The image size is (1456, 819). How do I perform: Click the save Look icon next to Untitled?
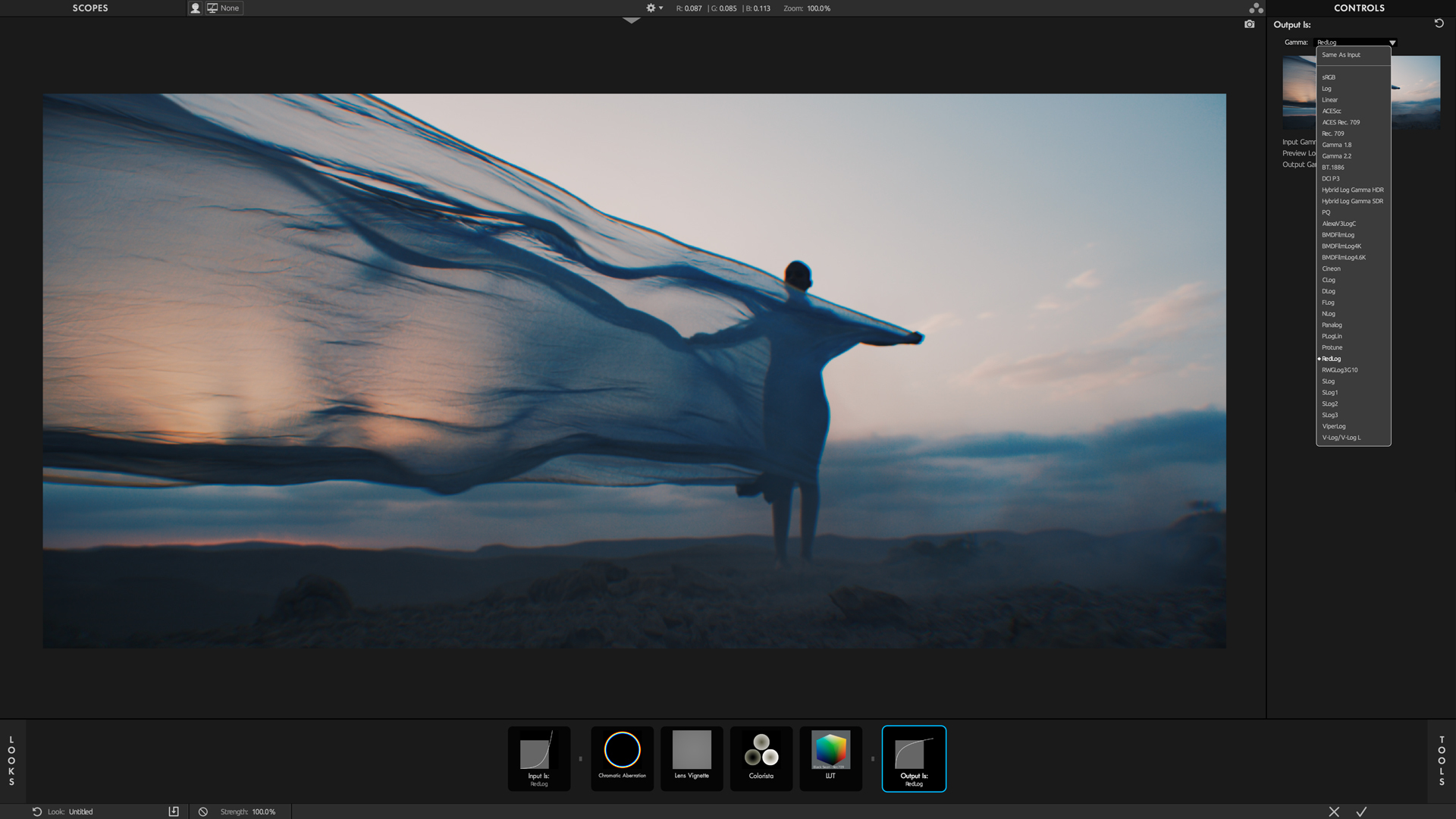[x=174, y=811]
